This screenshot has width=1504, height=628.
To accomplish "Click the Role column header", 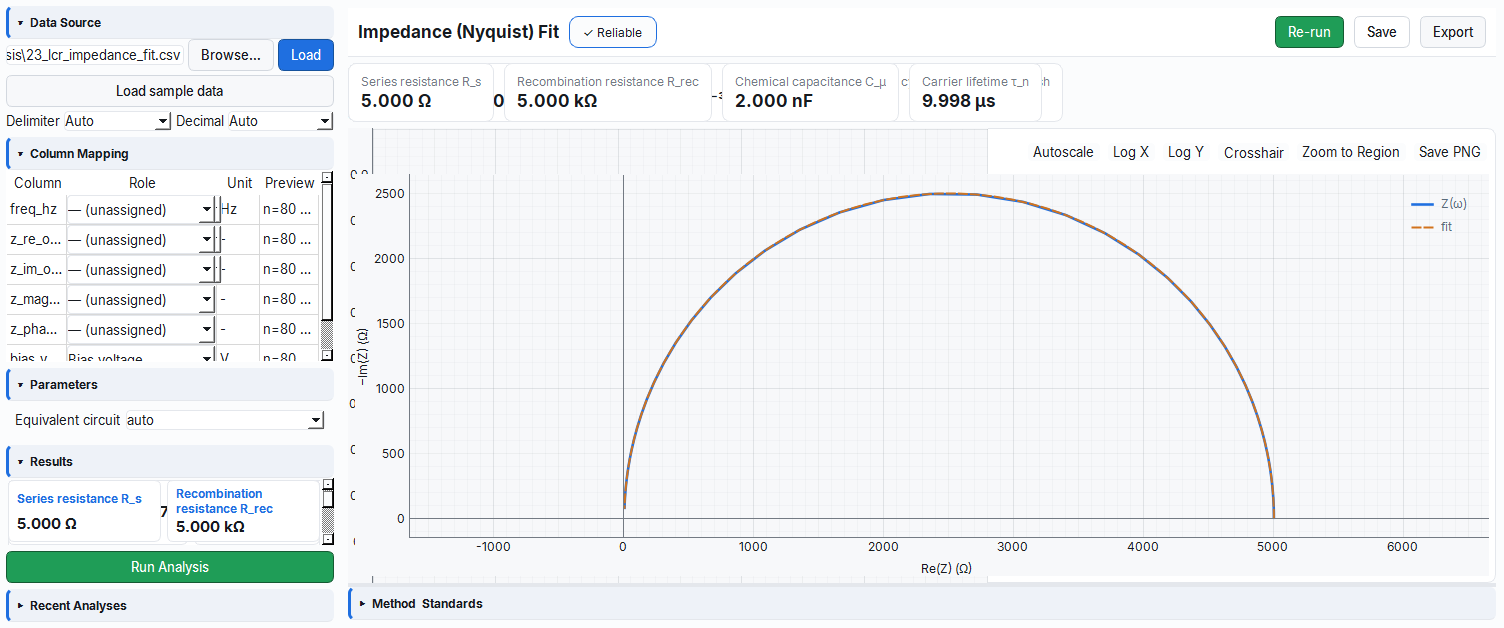I will (142, 183).
